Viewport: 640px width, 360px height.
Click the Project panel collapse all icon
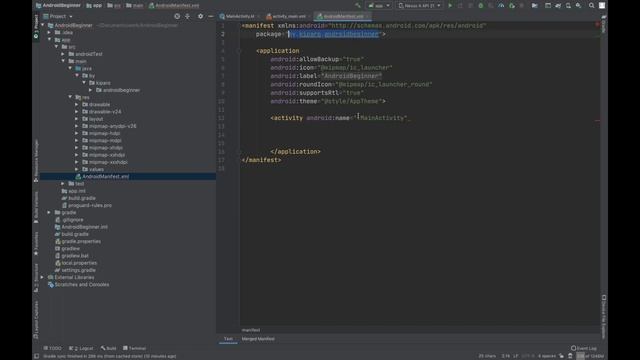tap(187, 16)
